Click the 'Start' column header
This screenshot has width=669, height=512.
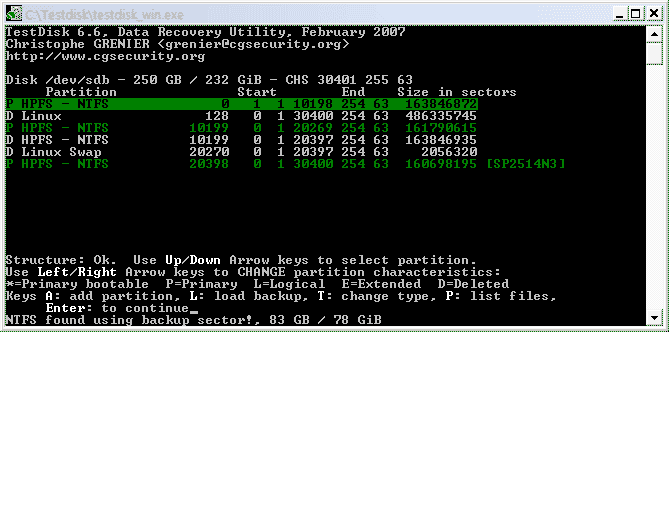[x=257, y=92]
